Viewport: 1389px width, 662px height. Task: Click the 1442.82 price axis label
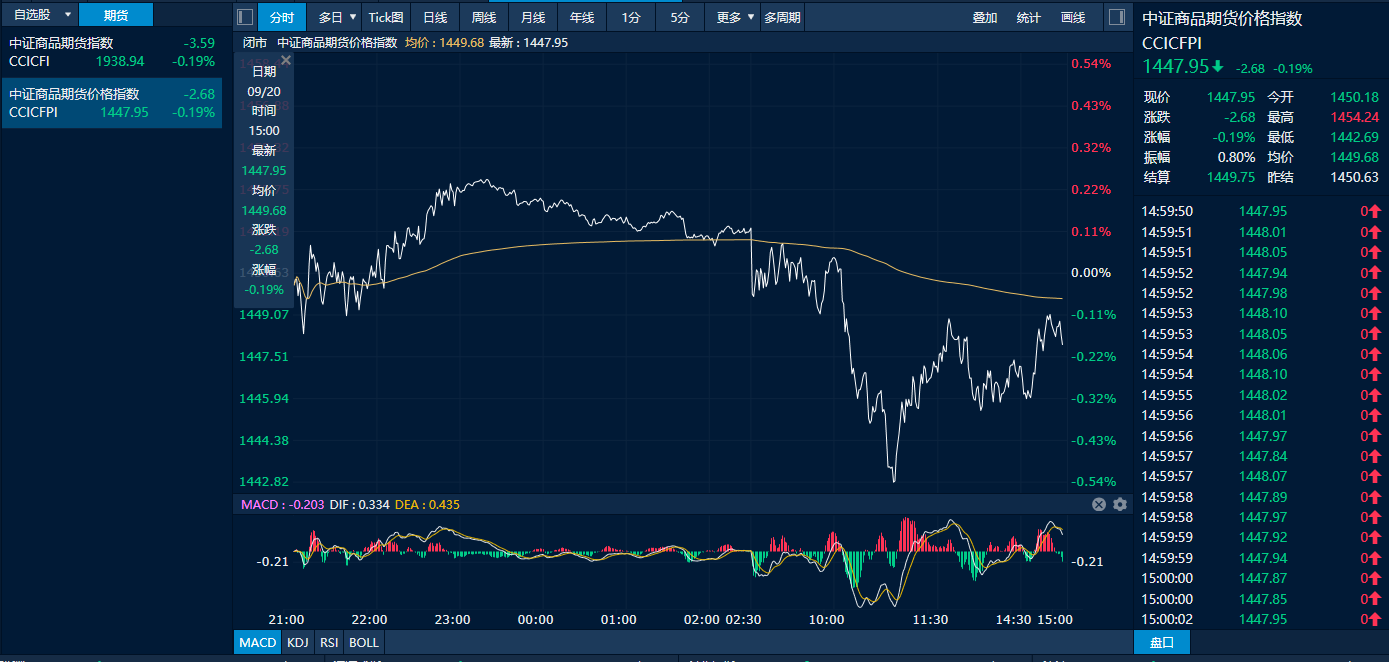coord(265,482)
